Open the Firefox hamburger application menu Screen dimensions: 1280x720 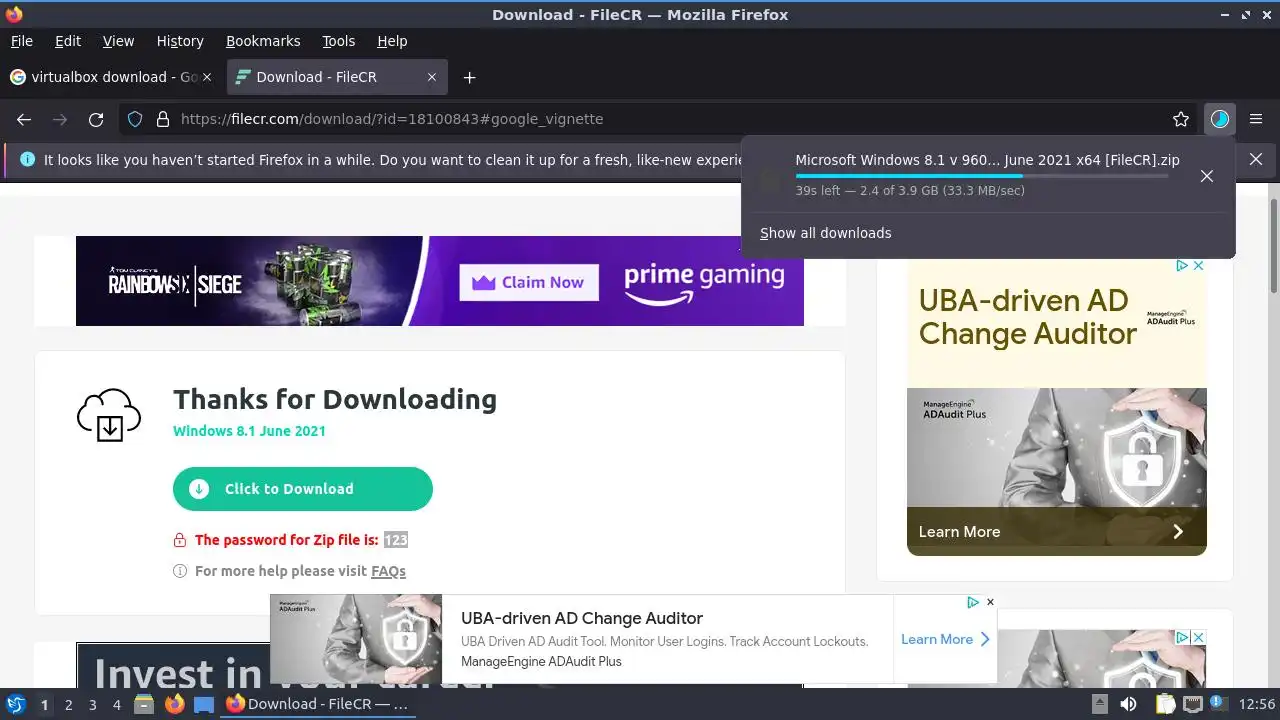point(1256,119)
